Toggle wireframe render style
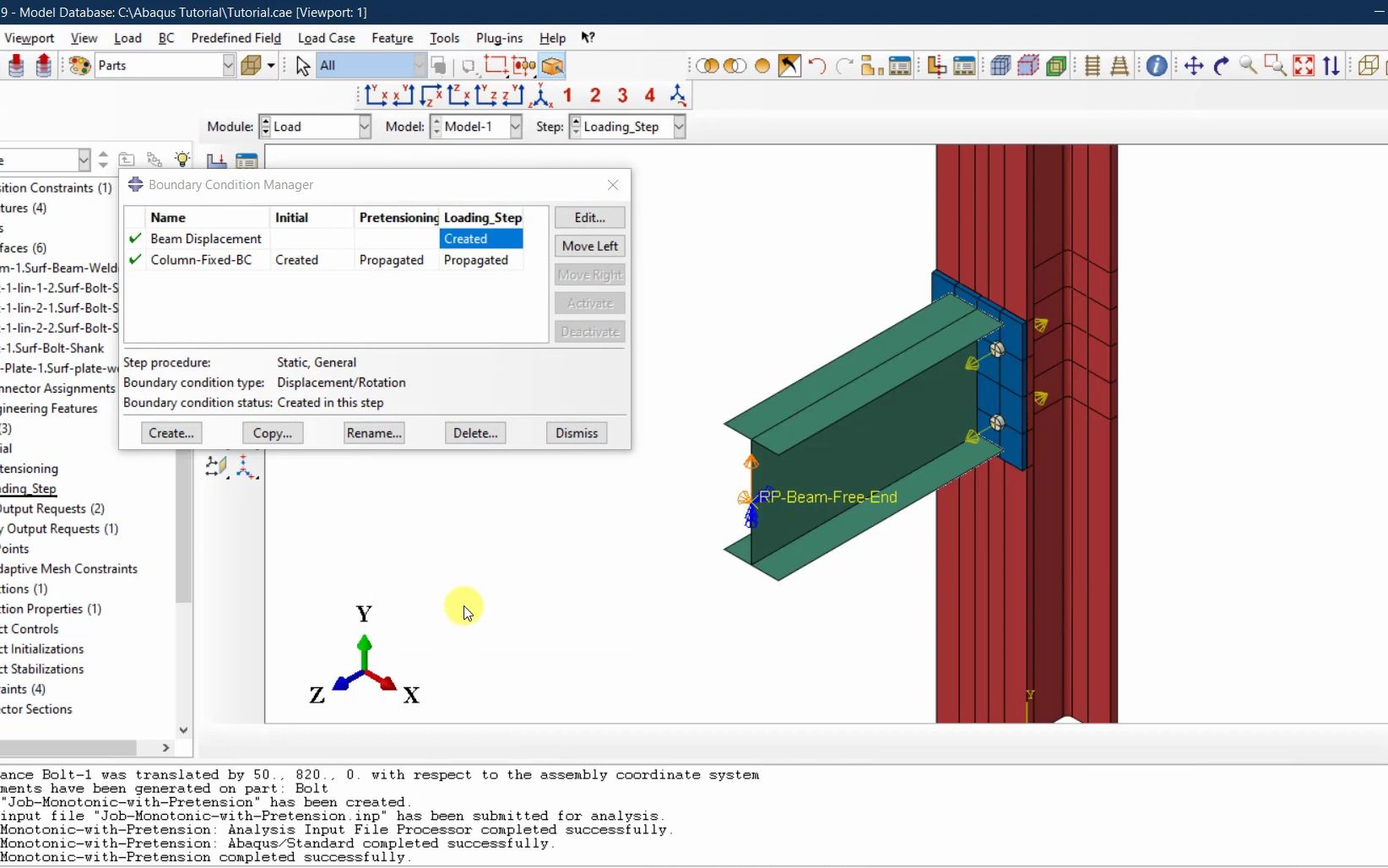 (x=1368, y=65)
